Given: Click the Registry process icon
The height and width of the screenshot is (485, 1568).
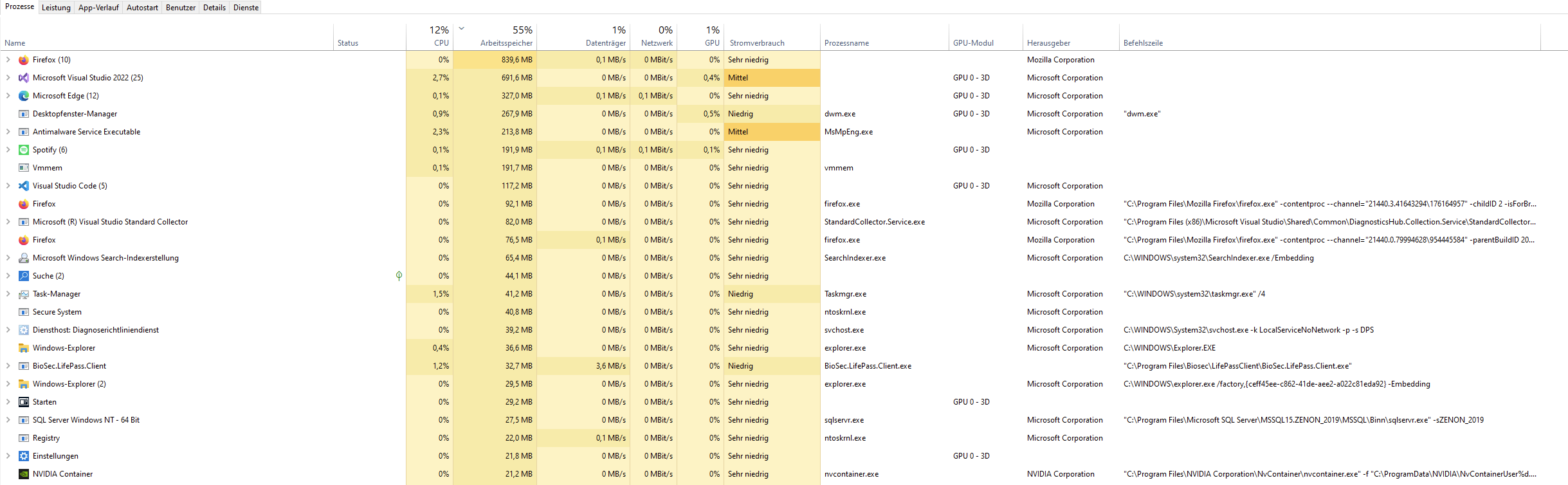Looking at the screenshot, I should pos(24,438).
